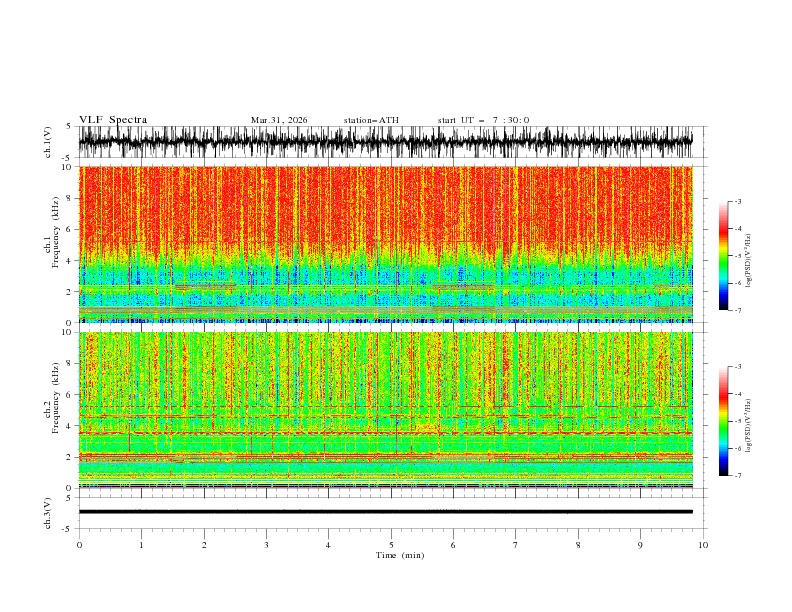Click the ch.1 frequency tick "4"
The height and width of the screenshot is (612, 792).
(x=70, y=261)
